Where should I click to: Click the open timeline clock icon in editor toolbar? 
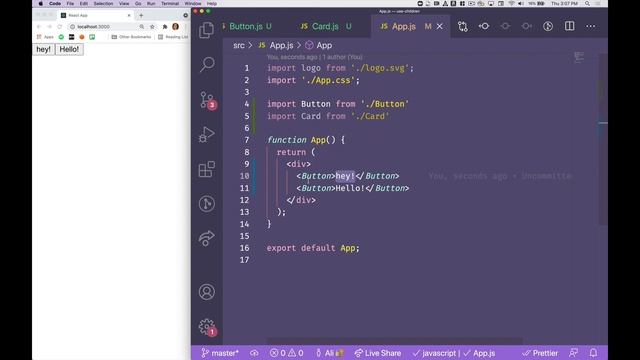[x=548, y=26]
